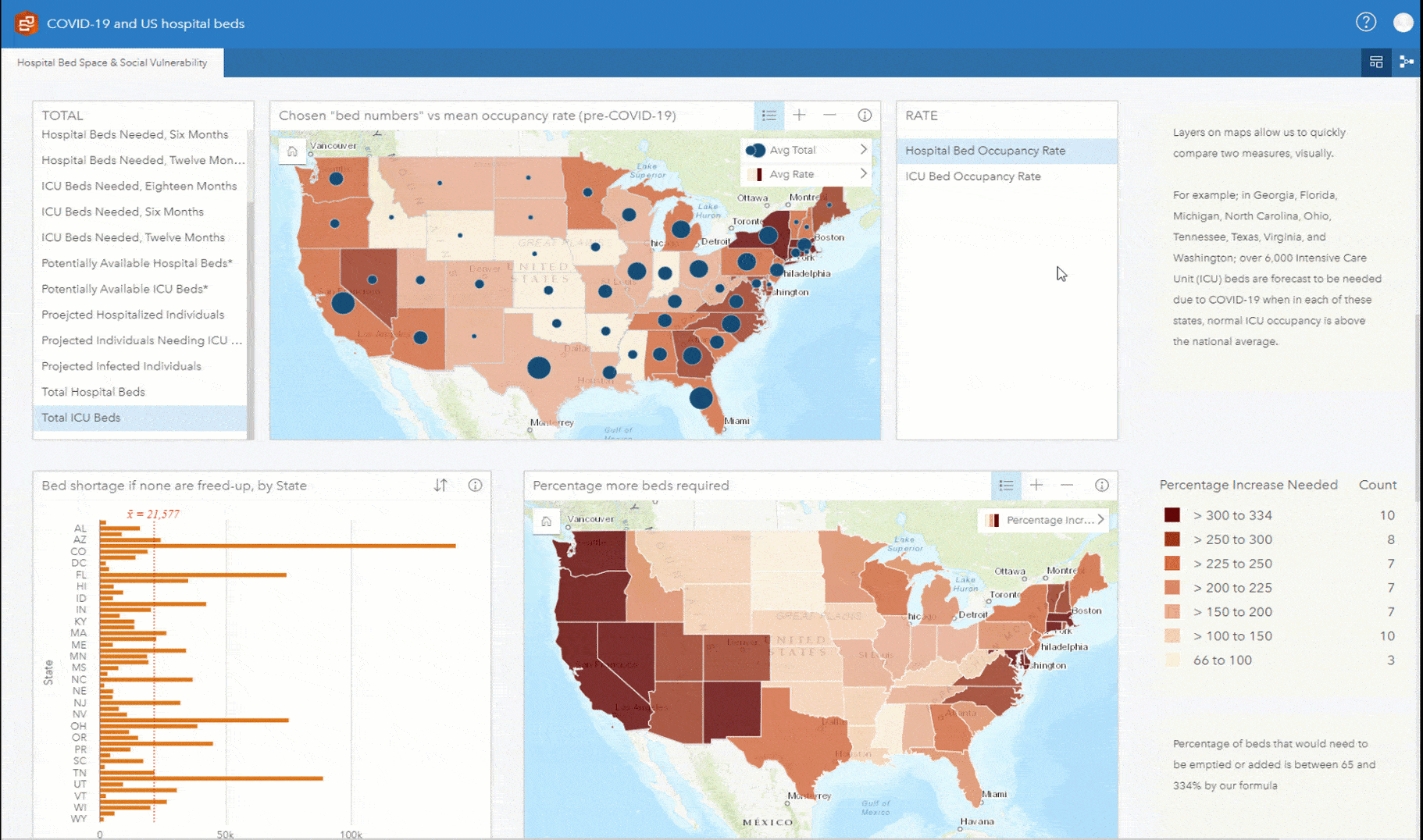Screen dimensions: 1423x840
Task: Expand the Avg Rate layer options
Action: [863, 173]
